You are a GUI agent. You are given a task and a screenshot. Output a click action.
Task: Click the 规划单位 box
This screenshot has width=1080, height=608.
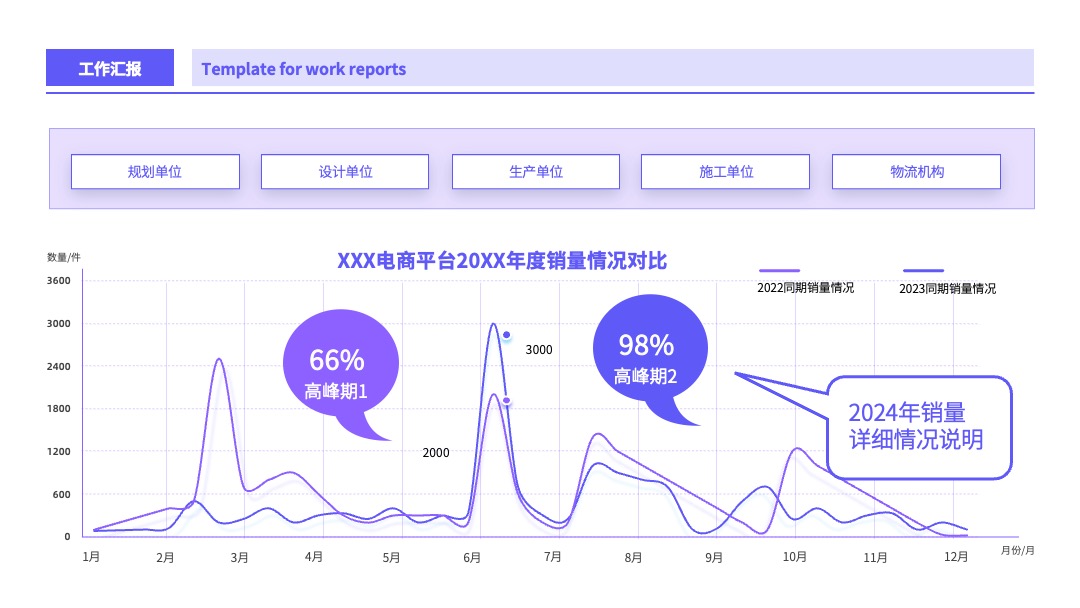[155, 171]
